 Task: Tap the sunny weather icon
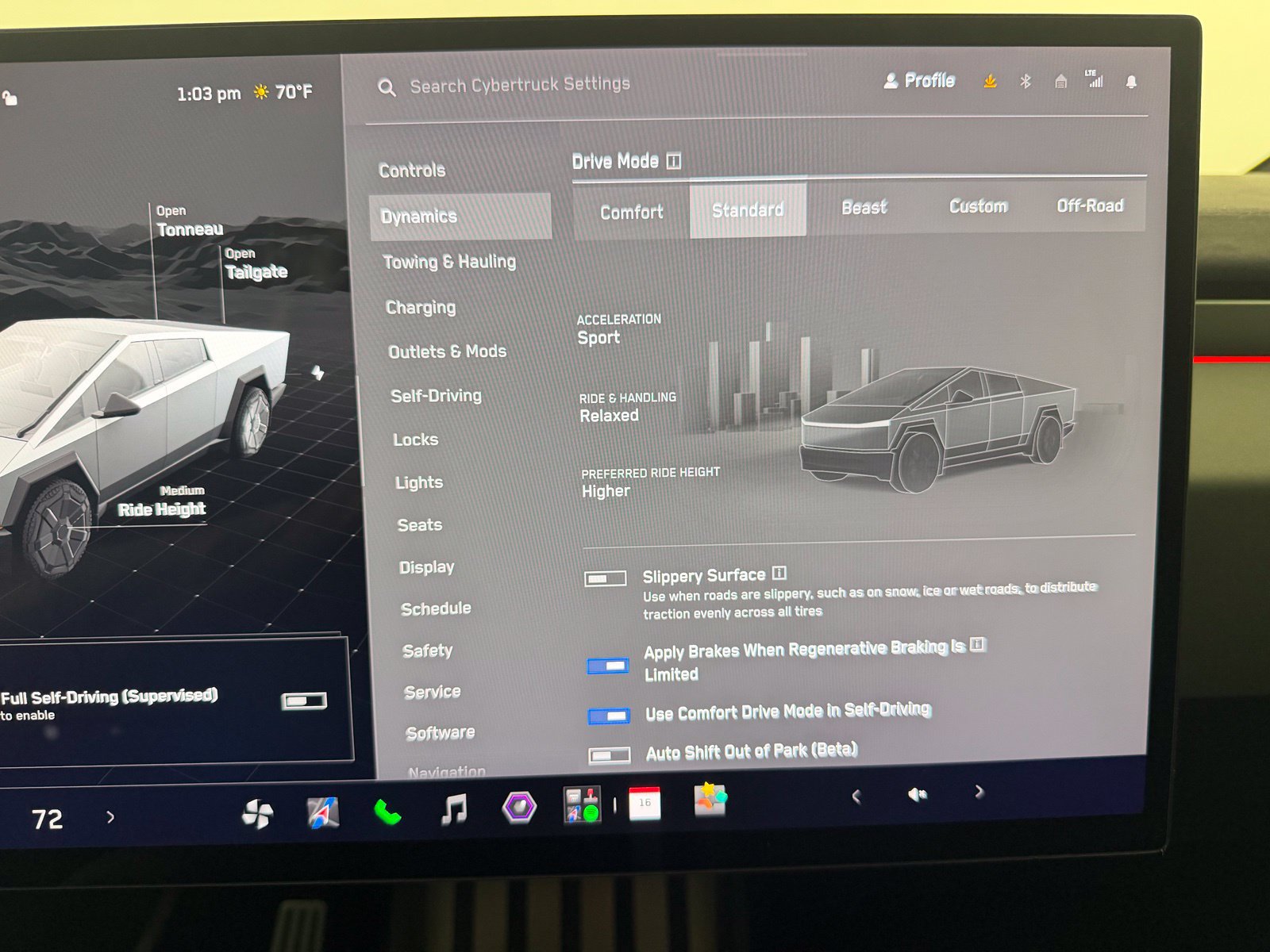pyautogui.click(x=261, y=92)
